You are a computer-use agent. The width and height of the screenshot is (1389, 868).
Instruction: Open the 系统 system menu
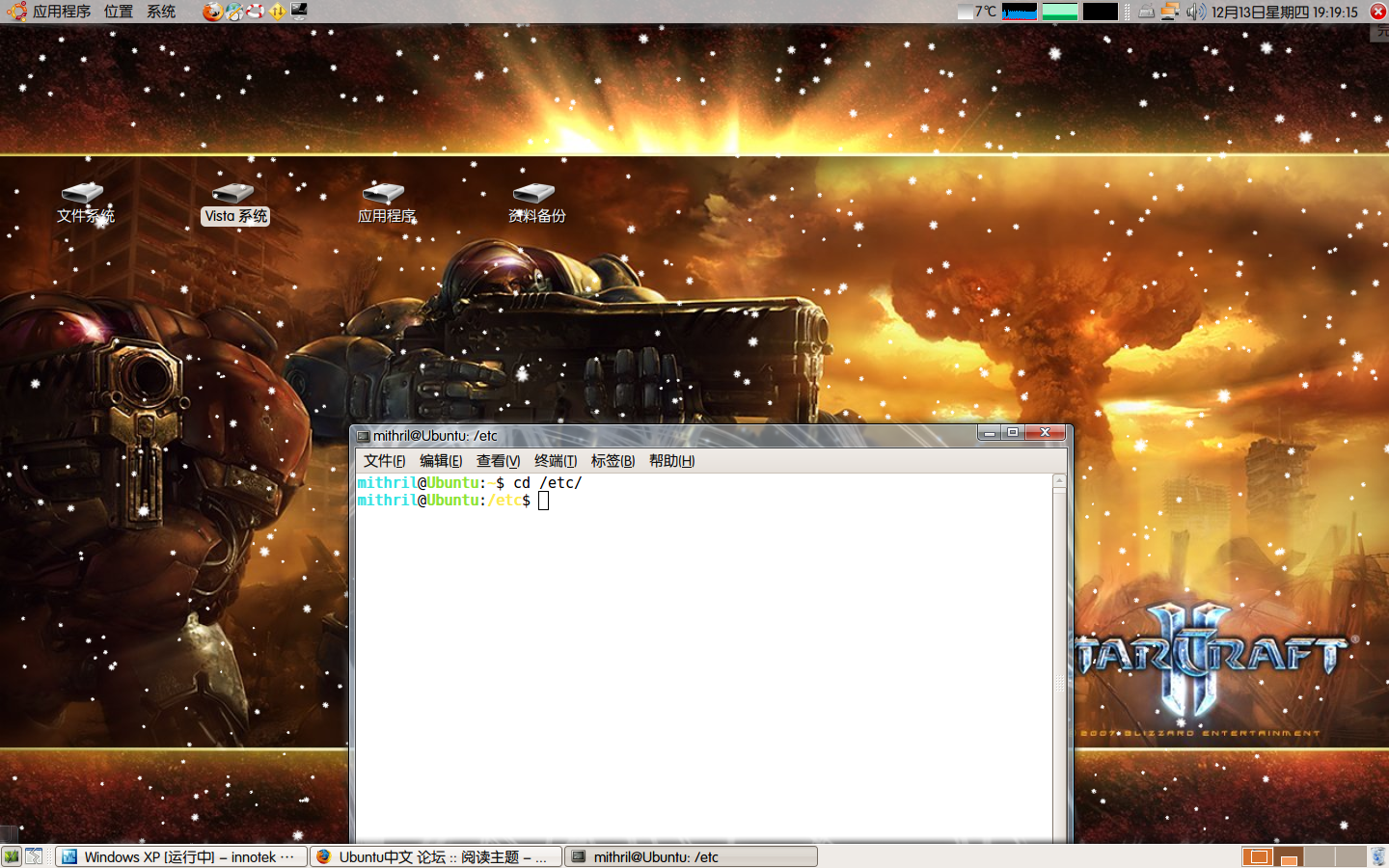(161, 12)
